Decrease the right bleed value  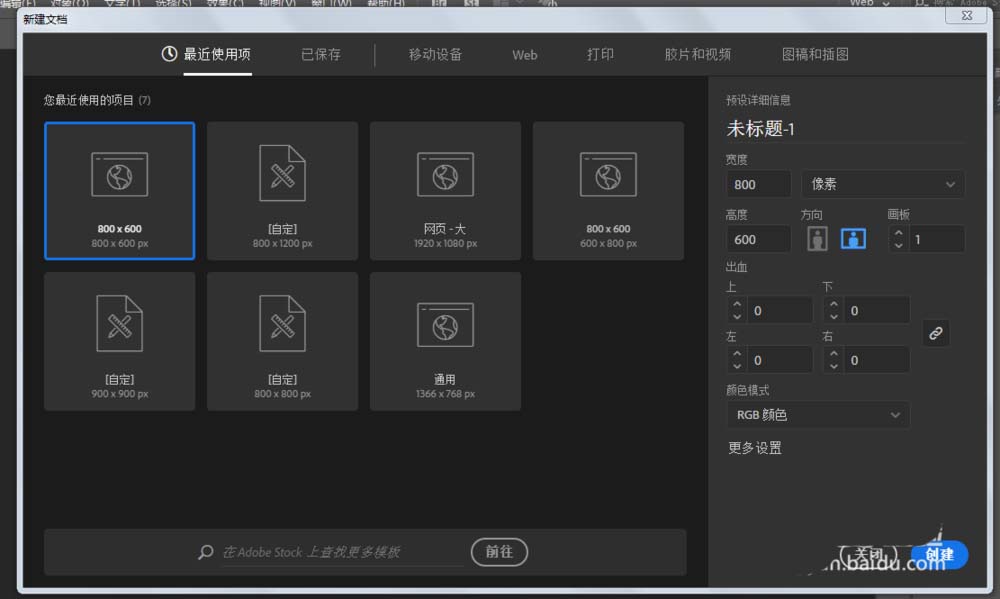click(834, 366)
